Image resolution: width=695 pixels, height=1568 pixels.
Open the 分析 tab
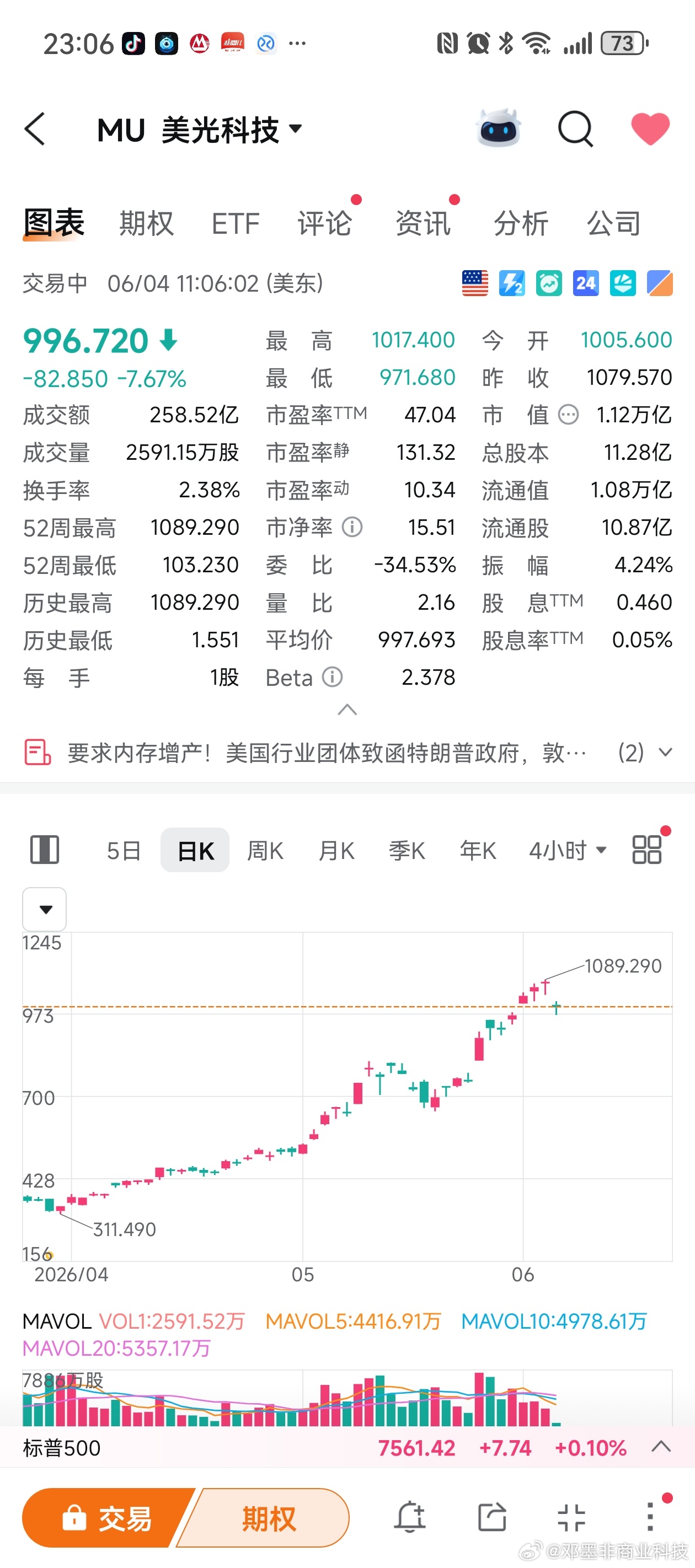click(521, 223)
